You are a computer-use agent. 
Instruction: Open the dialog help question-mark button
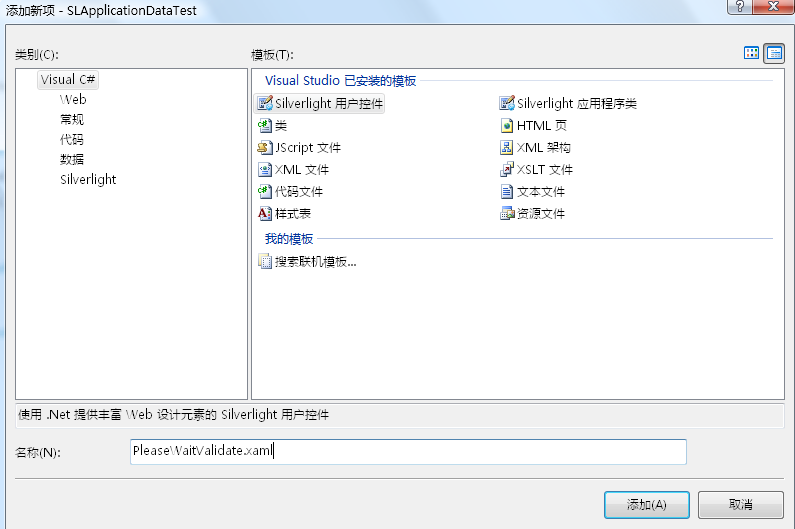tap(740, 7)
